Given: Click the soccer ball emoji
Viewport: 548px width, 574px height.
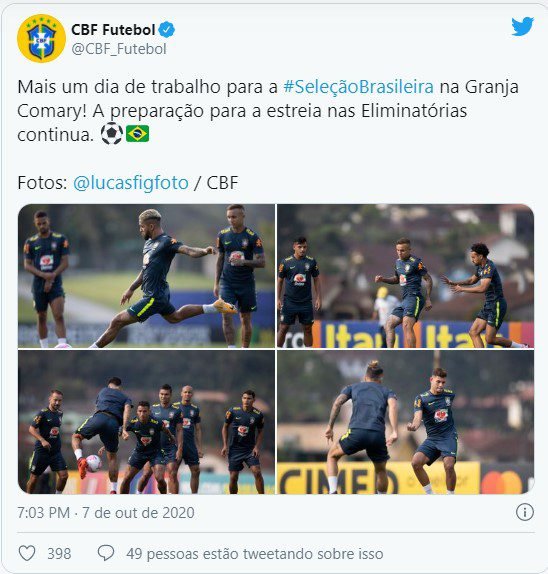Looking at the screenshot, I should 112,134.
